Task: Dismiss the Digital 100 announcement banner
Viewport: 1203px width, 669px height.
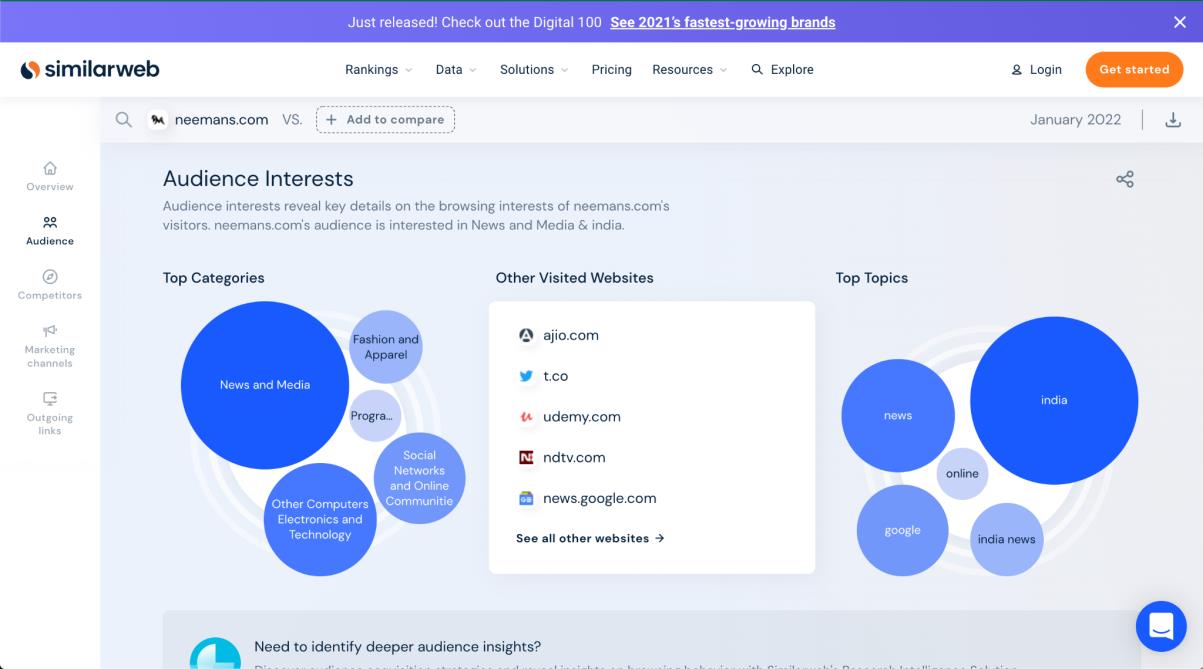Action: tap(1179, 22)
